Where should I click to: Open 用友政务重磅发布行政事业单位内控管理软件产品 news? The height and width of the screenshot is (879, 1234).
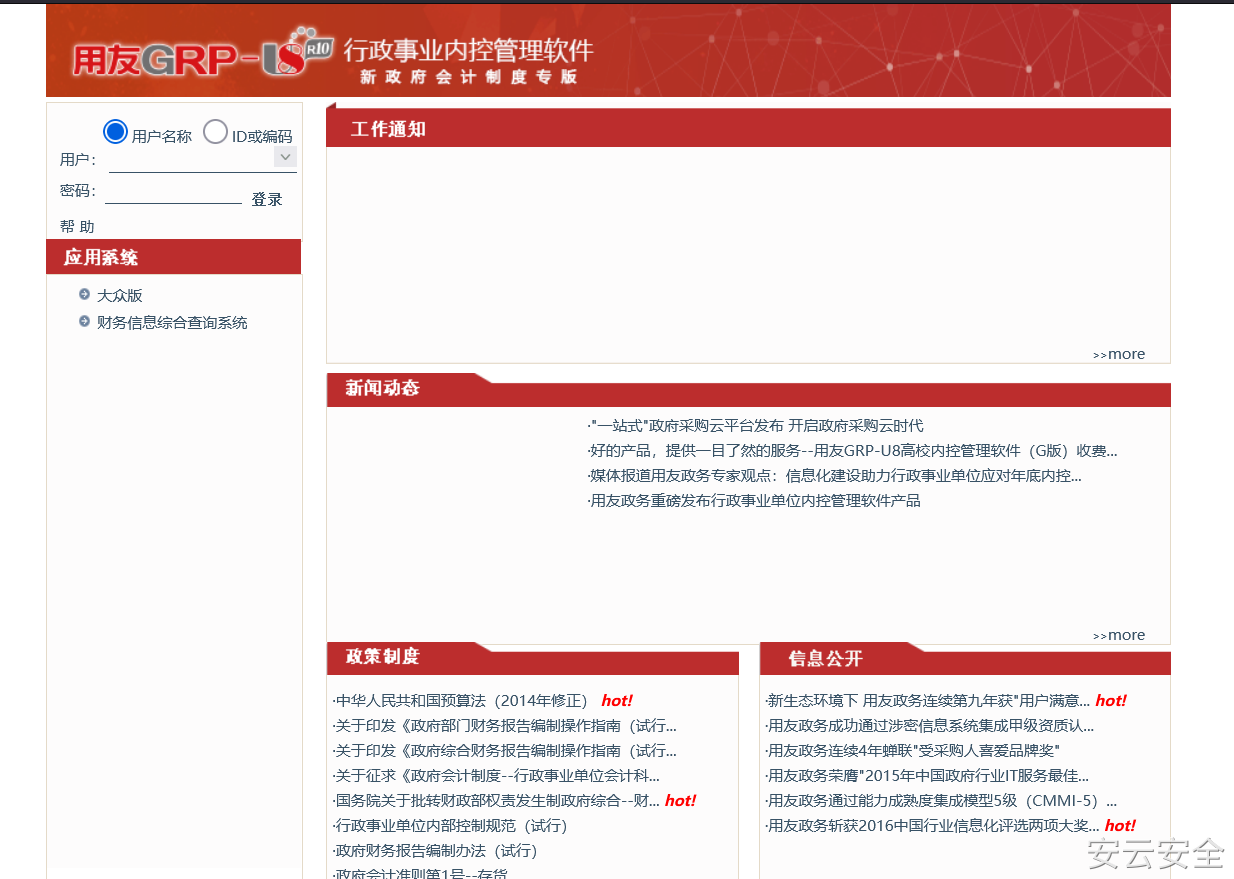pos(754,501)
